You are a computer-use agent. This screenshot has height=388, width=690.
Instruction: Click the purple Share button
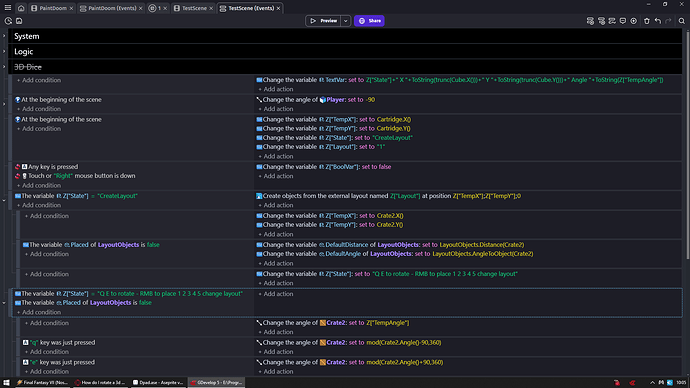click(369, 21)
